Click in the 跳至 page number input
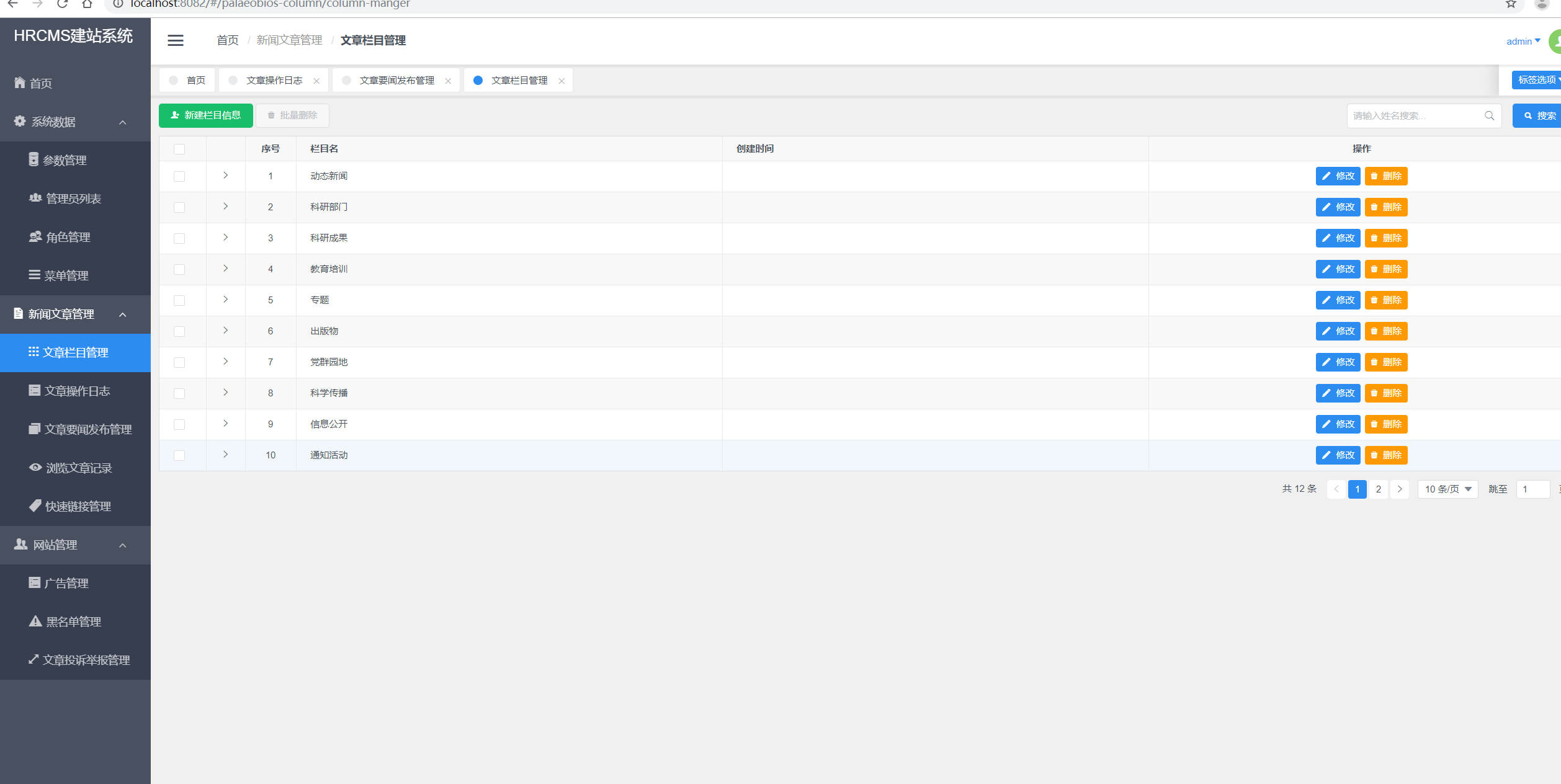The height and width of the screenshot is (784, 1561). [1533, 489]
